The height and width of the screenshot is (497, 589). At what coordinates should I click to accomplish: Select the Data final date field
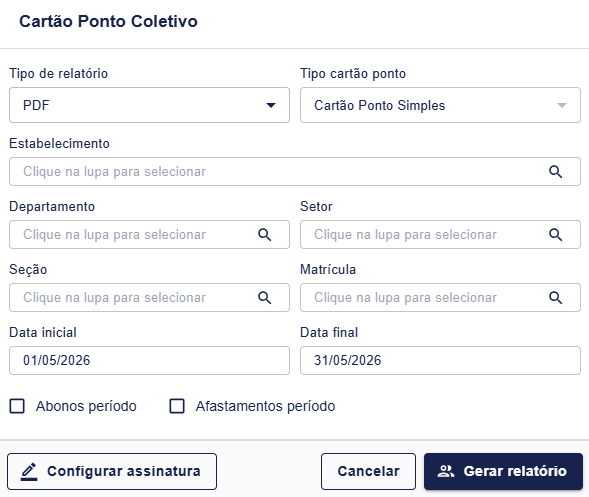(x=440, y=361)
